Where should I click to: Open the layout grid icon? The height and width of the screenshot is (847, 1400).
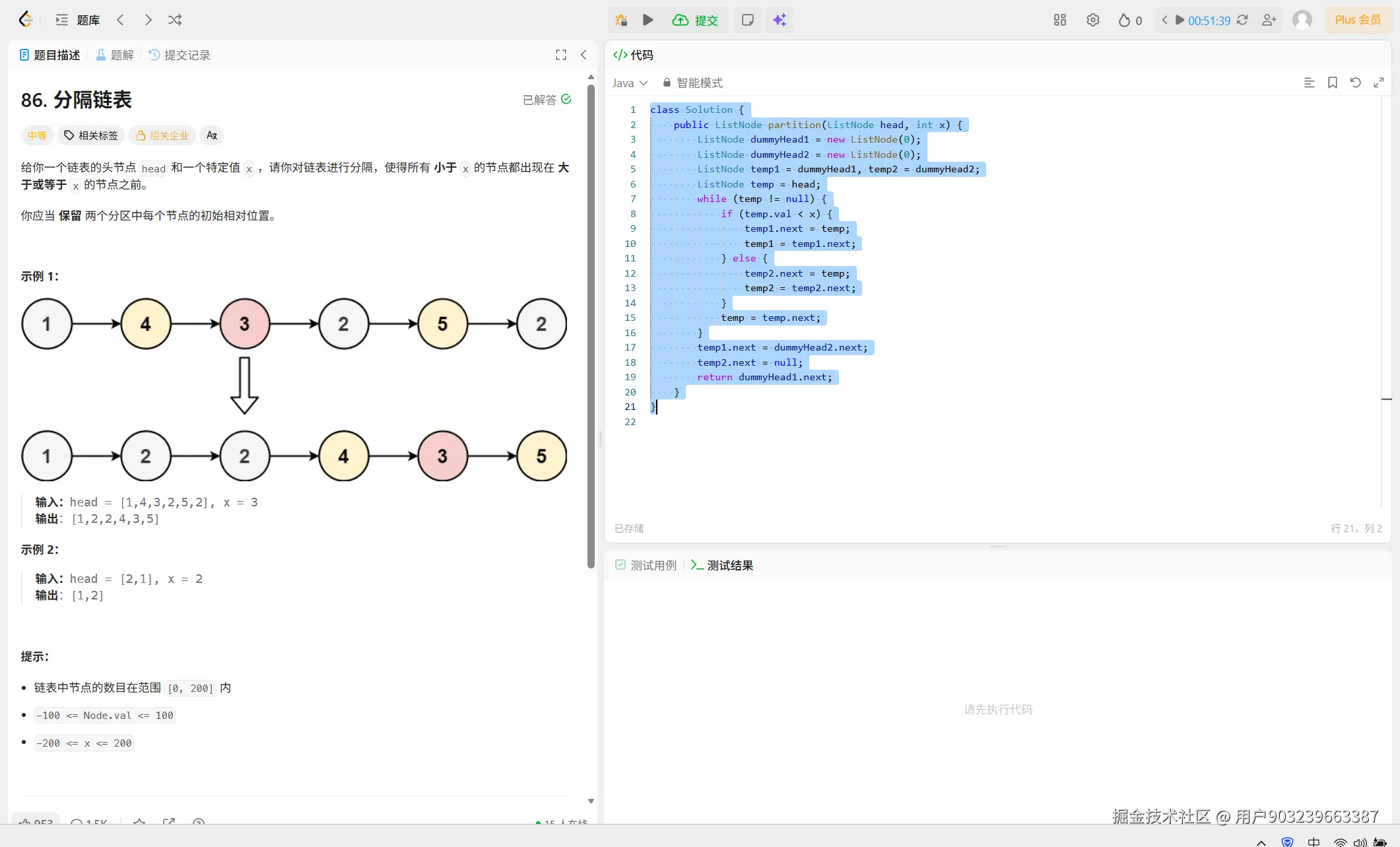(1059, 20)
